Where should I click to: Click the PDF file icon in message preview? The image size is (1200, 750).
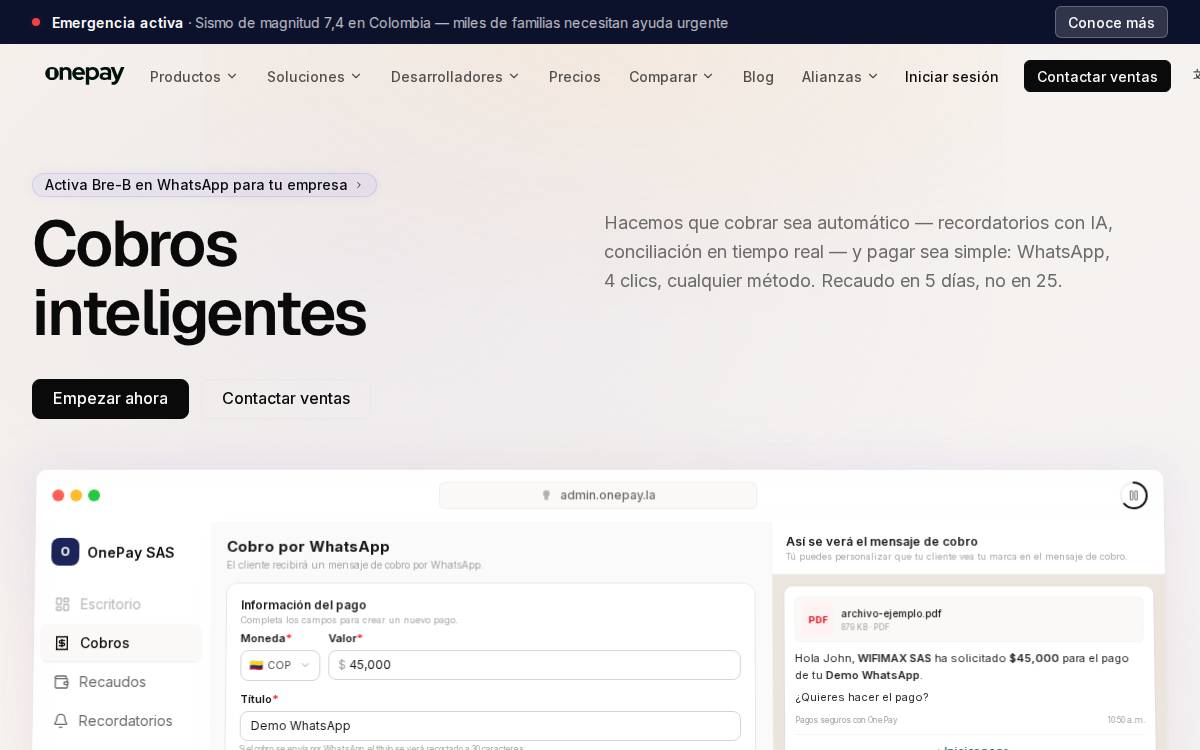818,620
